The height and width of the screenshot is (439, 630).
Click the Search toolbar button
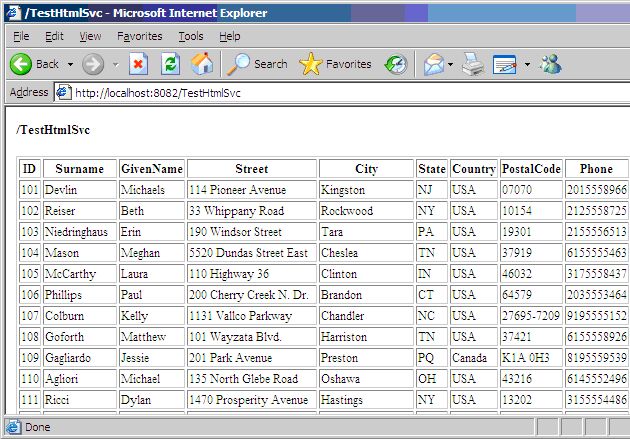coord(257,64)
